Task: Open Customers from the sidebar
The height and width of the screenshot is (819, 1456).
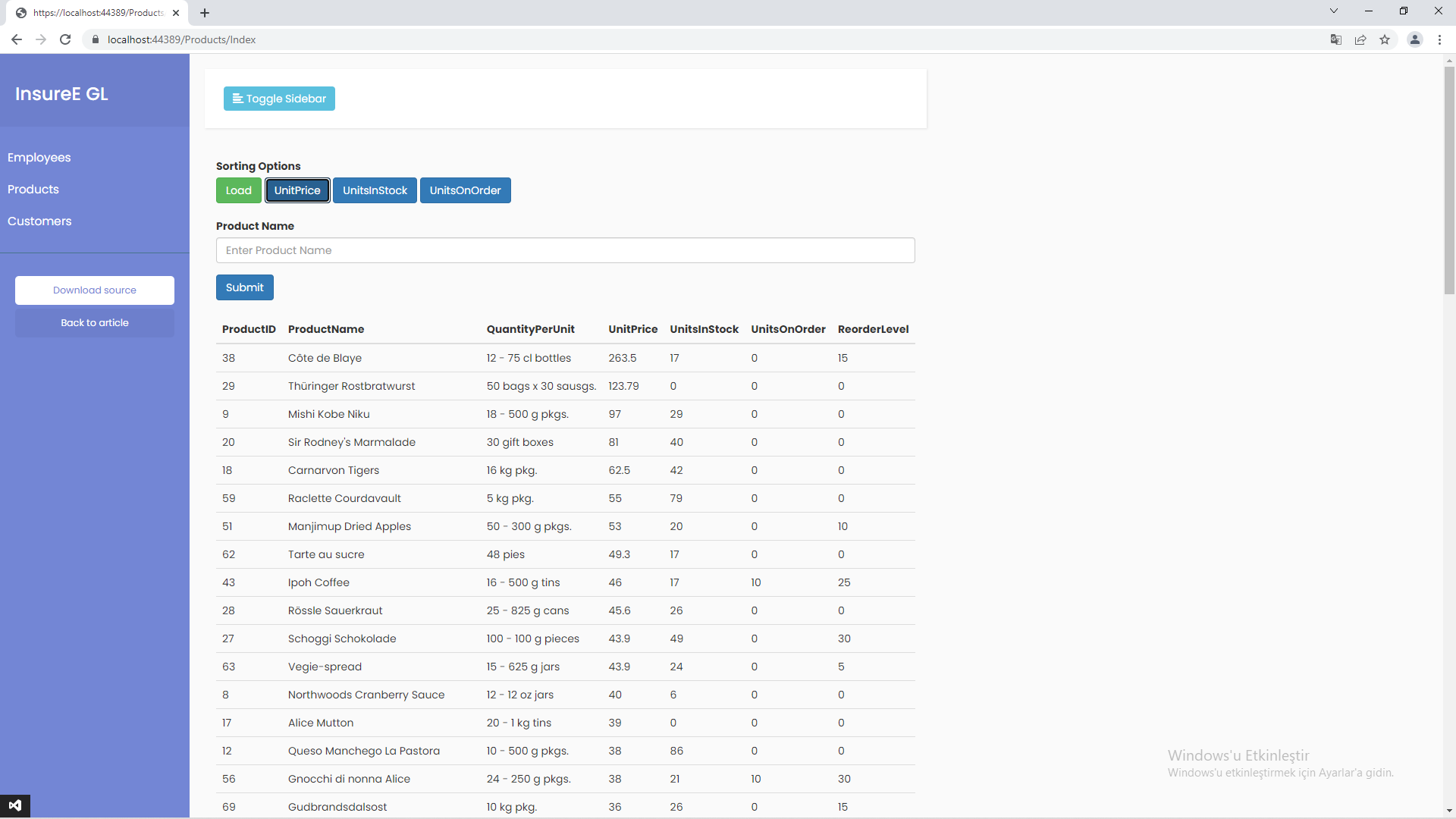Action: [39, 221]
